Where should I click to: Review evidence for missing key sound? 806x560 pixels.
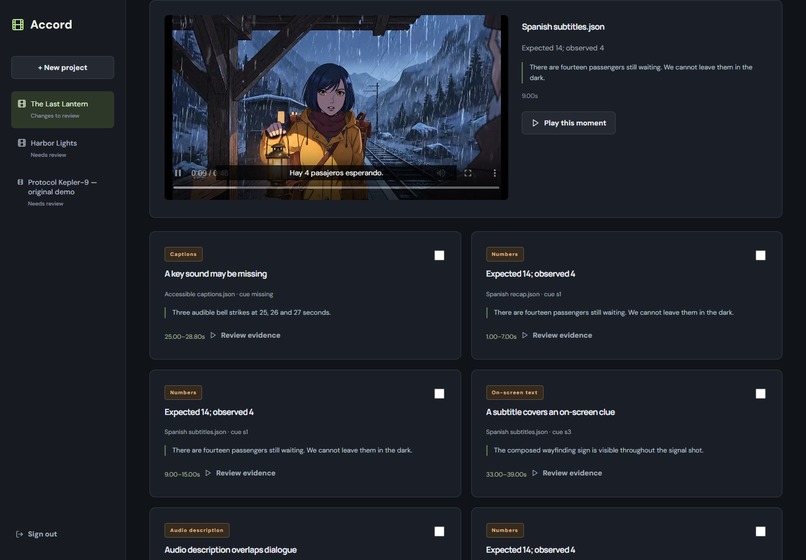pos(245,335)
